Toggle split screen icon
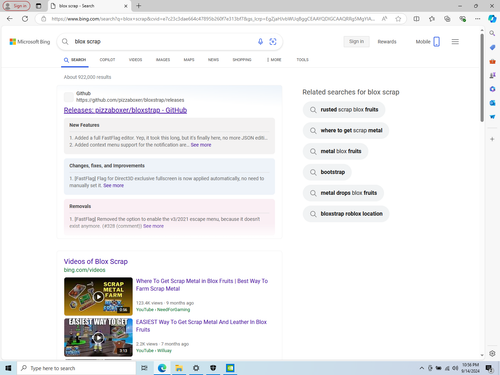 coord(416,19)
